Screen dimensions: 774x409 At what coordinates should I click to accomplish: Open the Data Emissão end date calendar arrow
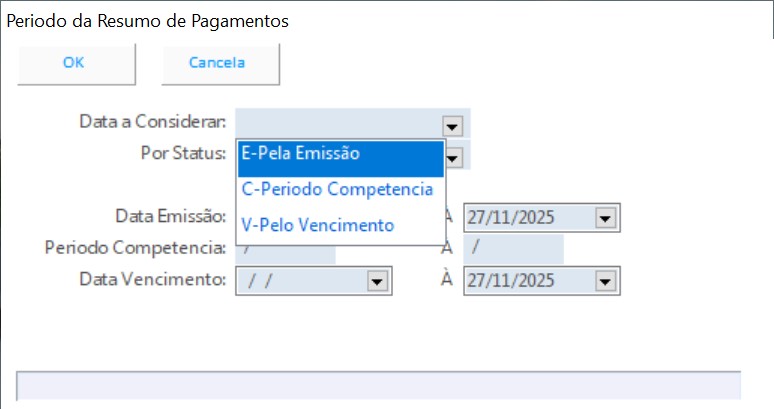point(603,218)
